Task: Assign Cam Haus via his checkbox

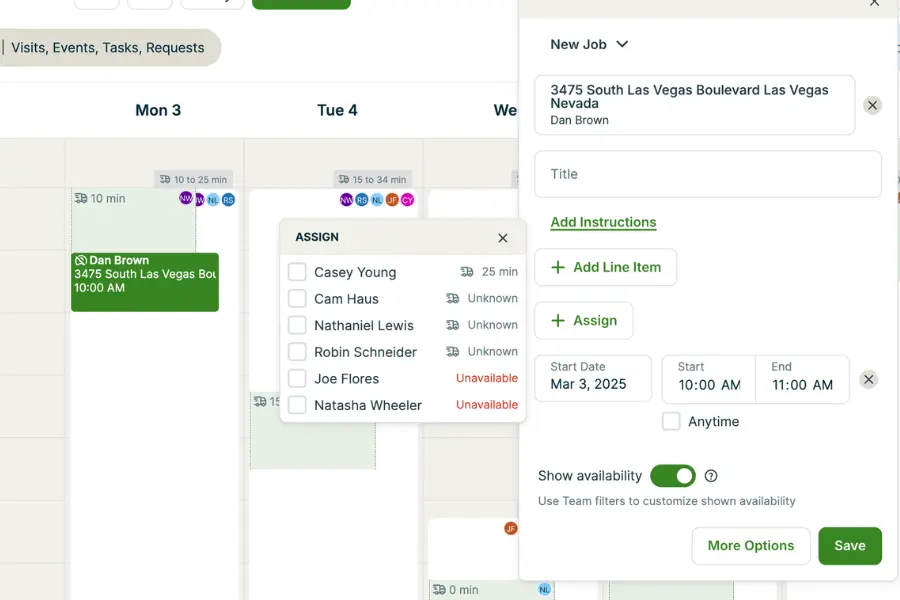Action: pos(297,299)
